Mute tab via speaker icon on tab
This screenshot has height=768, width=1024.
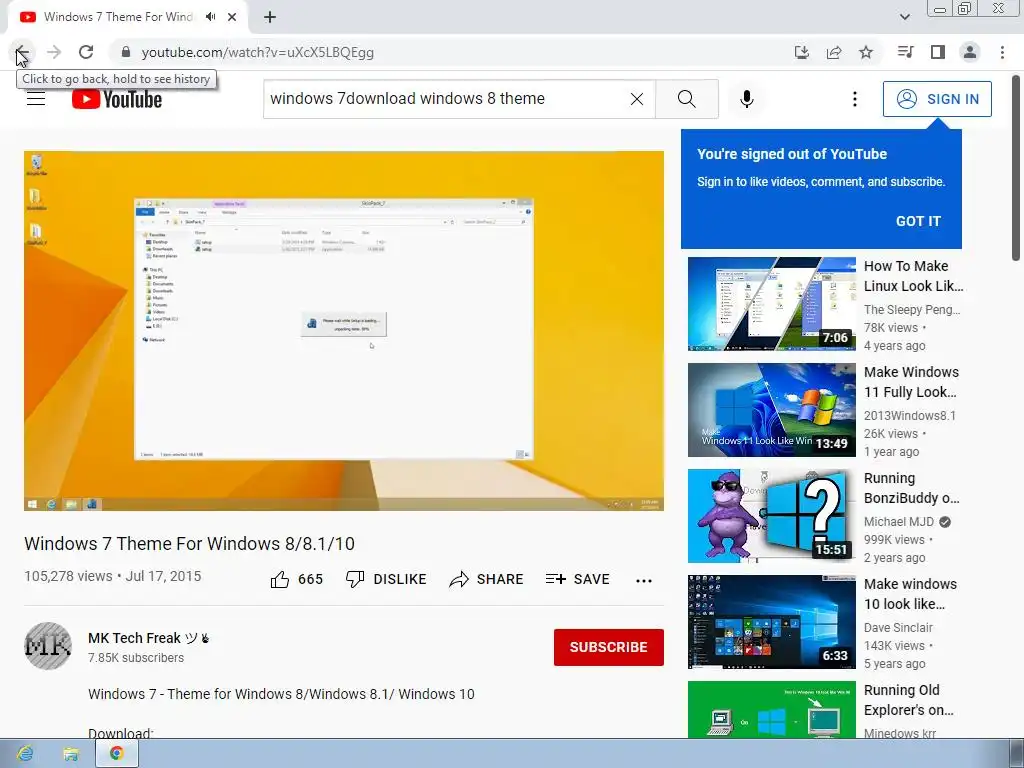210,17
